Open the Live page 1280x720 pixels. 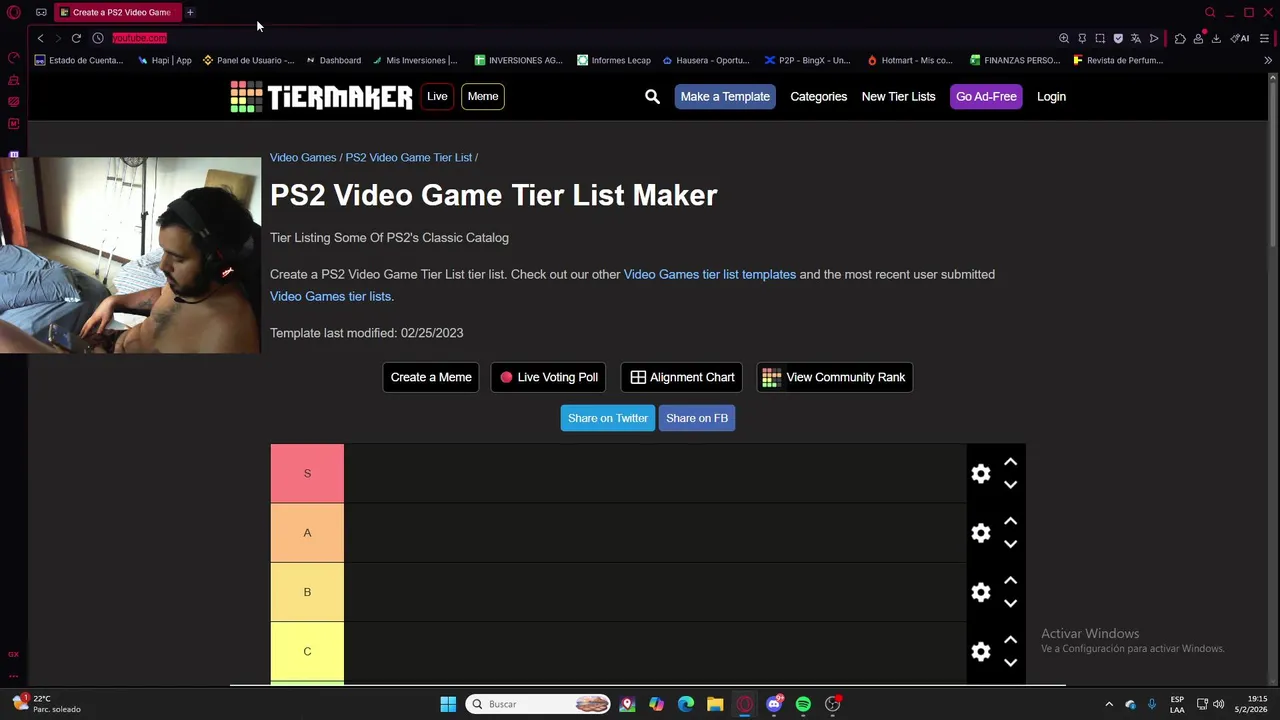pyautogui.click(x=437, y=97)
